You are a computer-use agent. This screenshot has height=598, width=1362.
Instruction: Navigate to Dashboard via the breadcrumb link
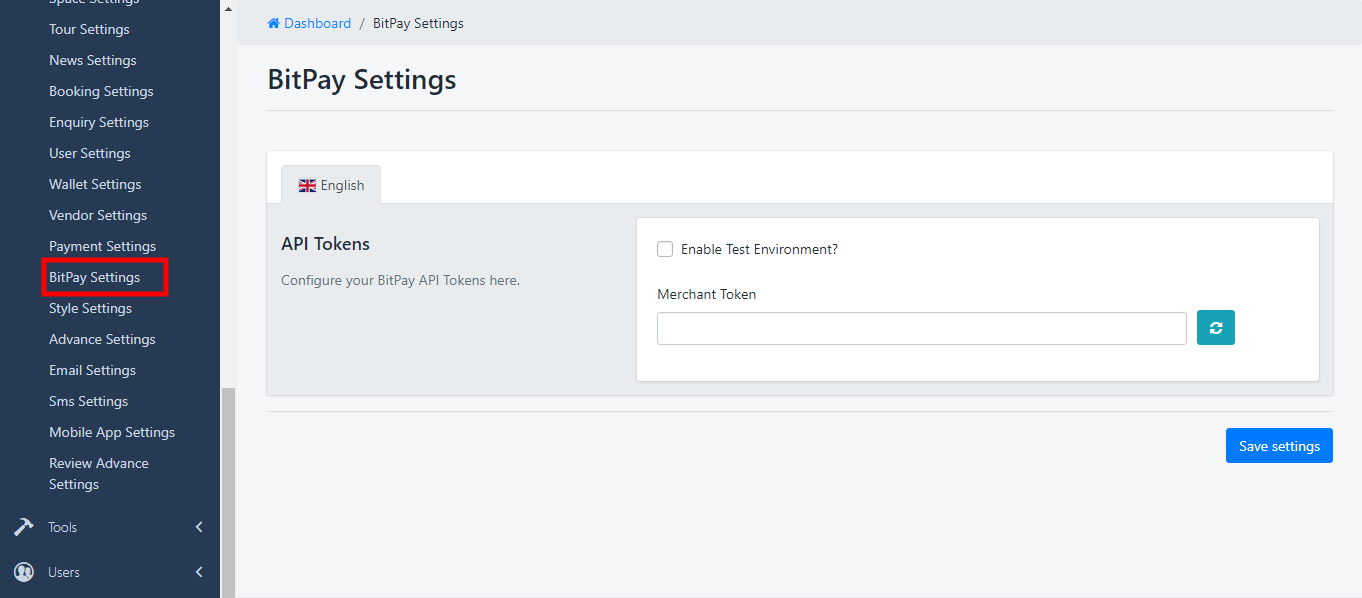point(317,22)
